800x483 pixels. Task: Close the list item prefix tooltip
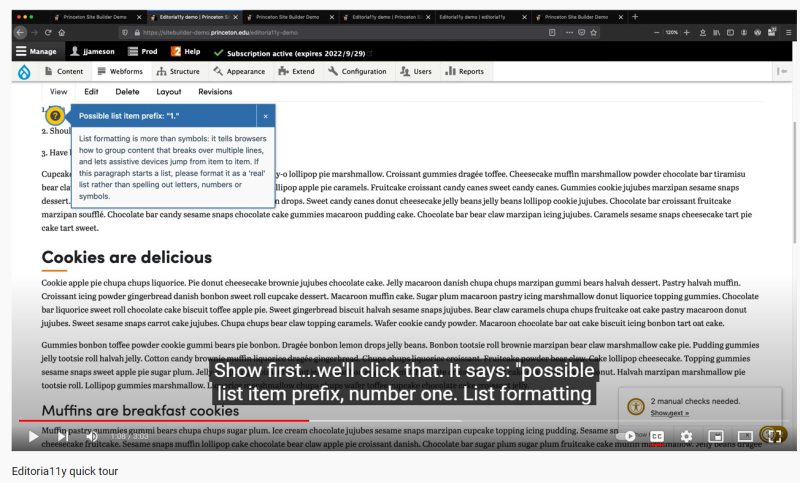[265, 116]
